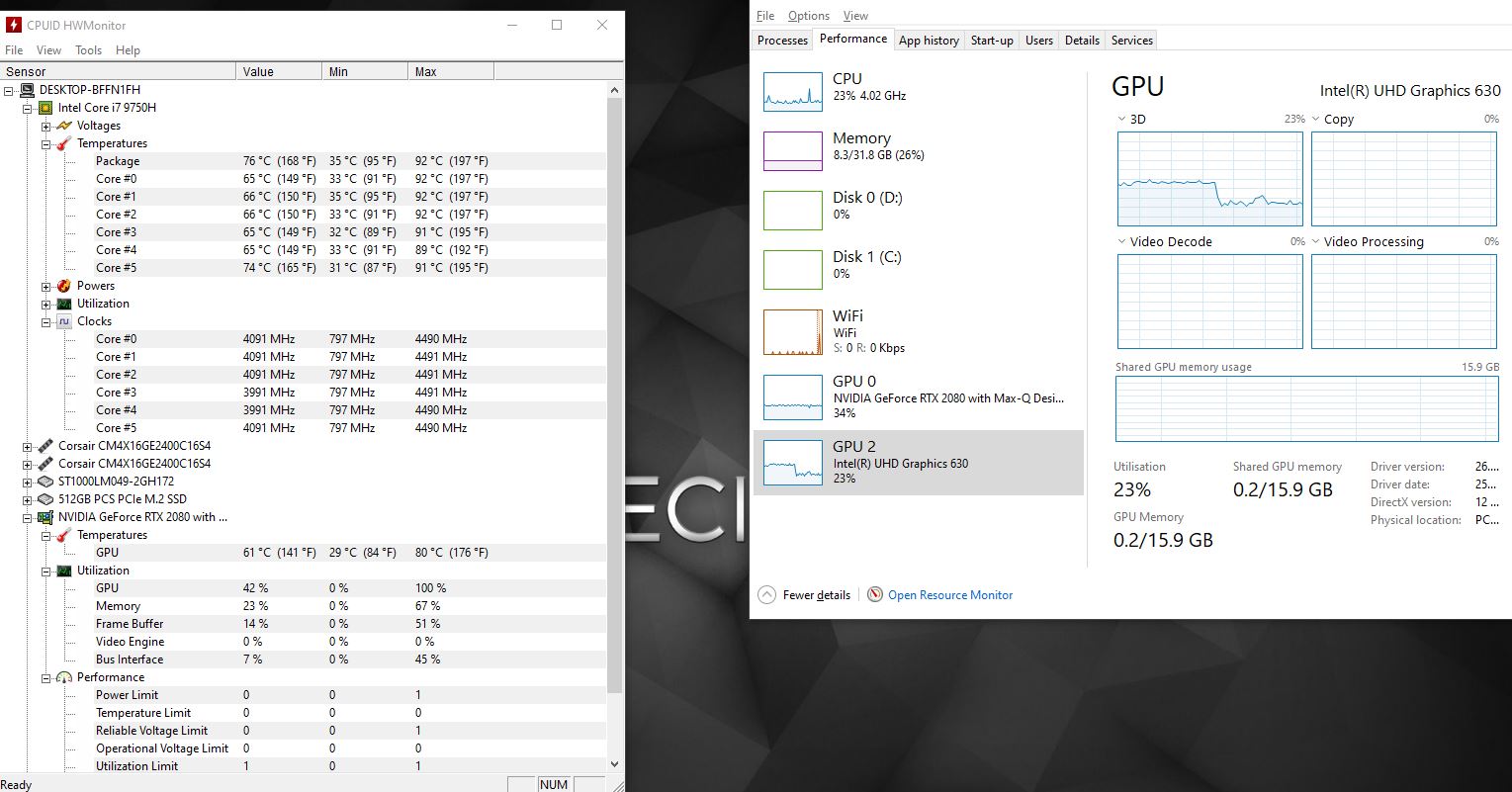Open the HWMonitor View menu

48,50
